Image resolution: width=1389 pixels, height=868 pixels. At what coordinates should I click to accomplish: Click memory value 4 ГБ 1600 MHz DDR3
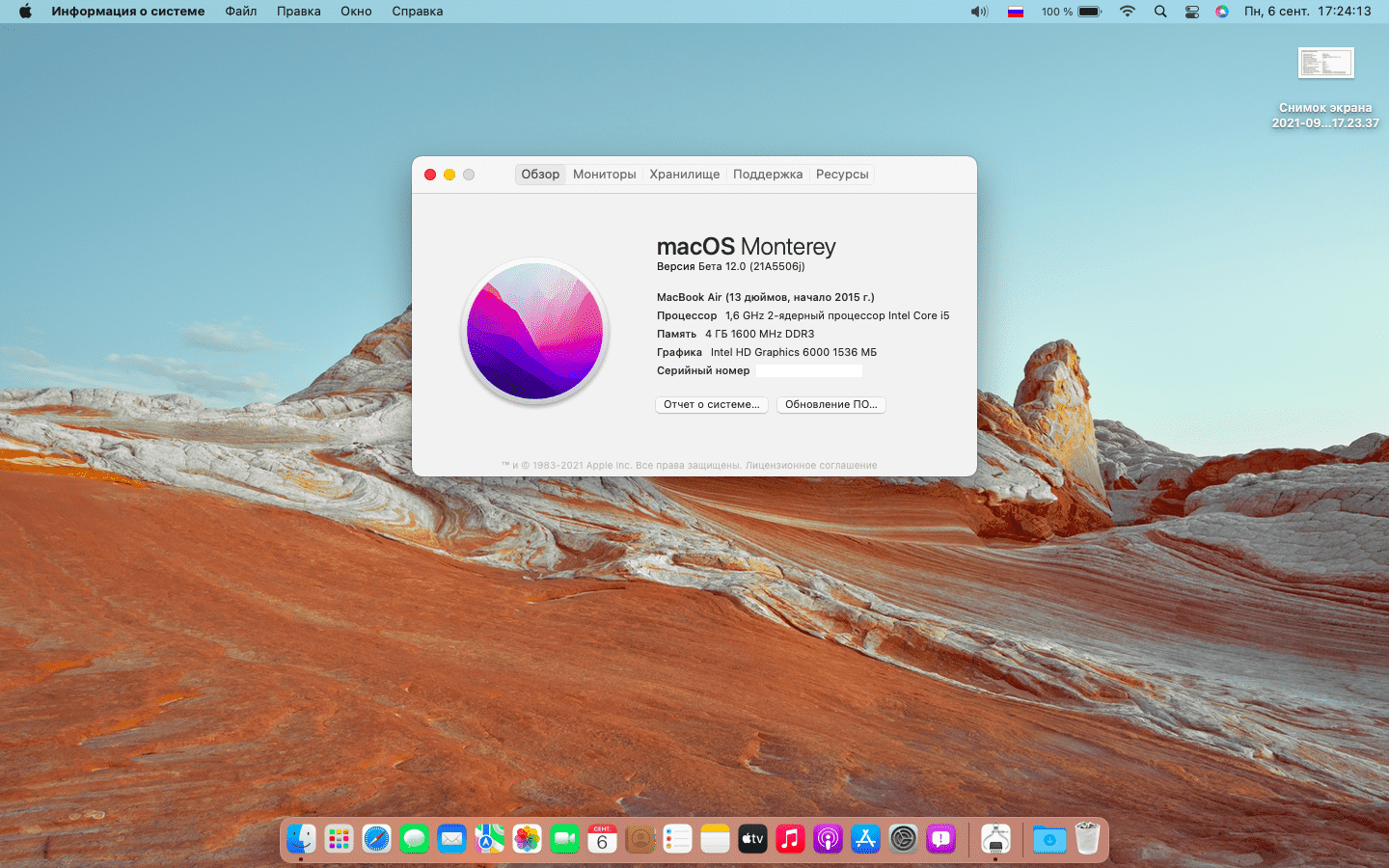coord(760,334)
